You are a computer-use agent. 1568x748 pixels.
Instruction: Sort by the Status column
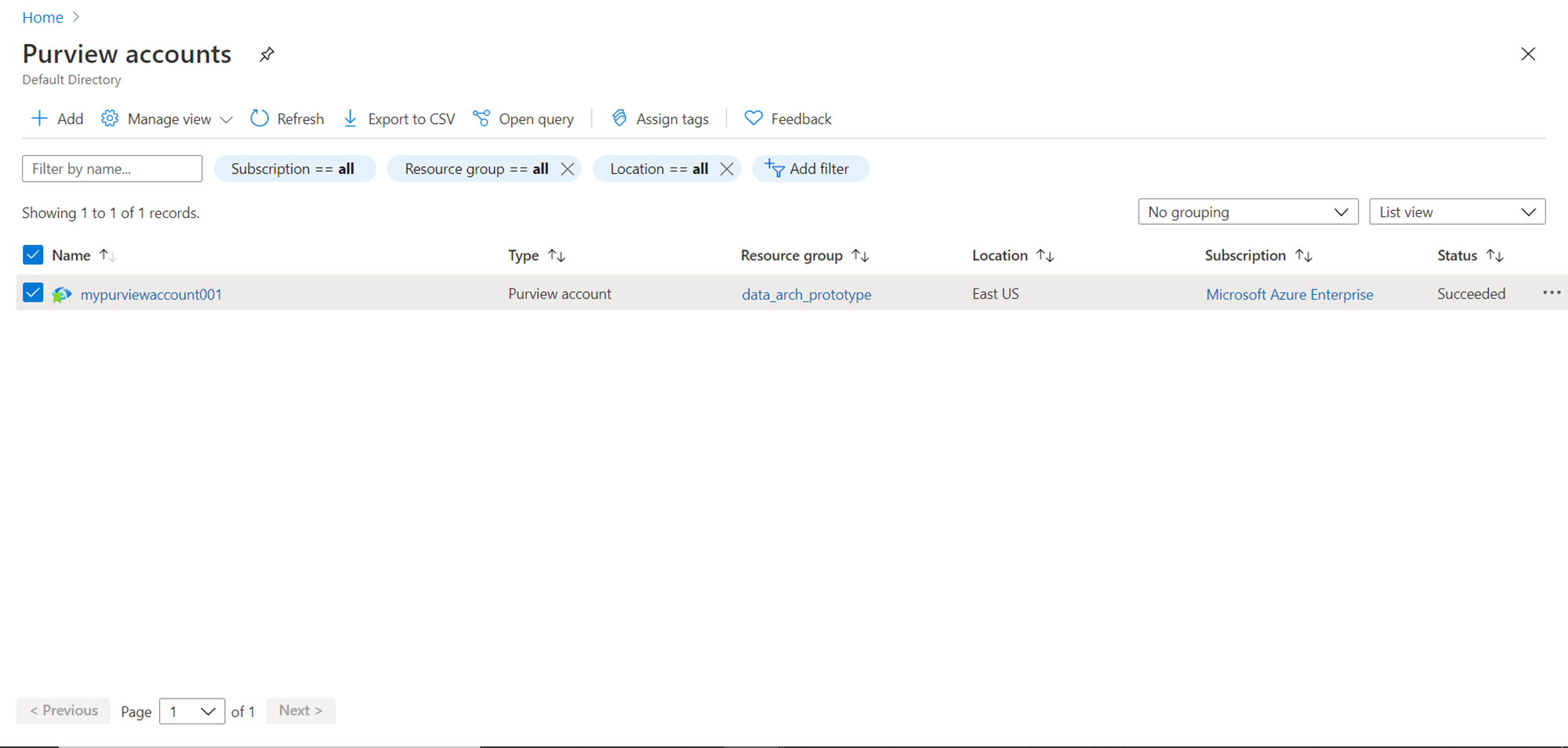coord(1471,256)
